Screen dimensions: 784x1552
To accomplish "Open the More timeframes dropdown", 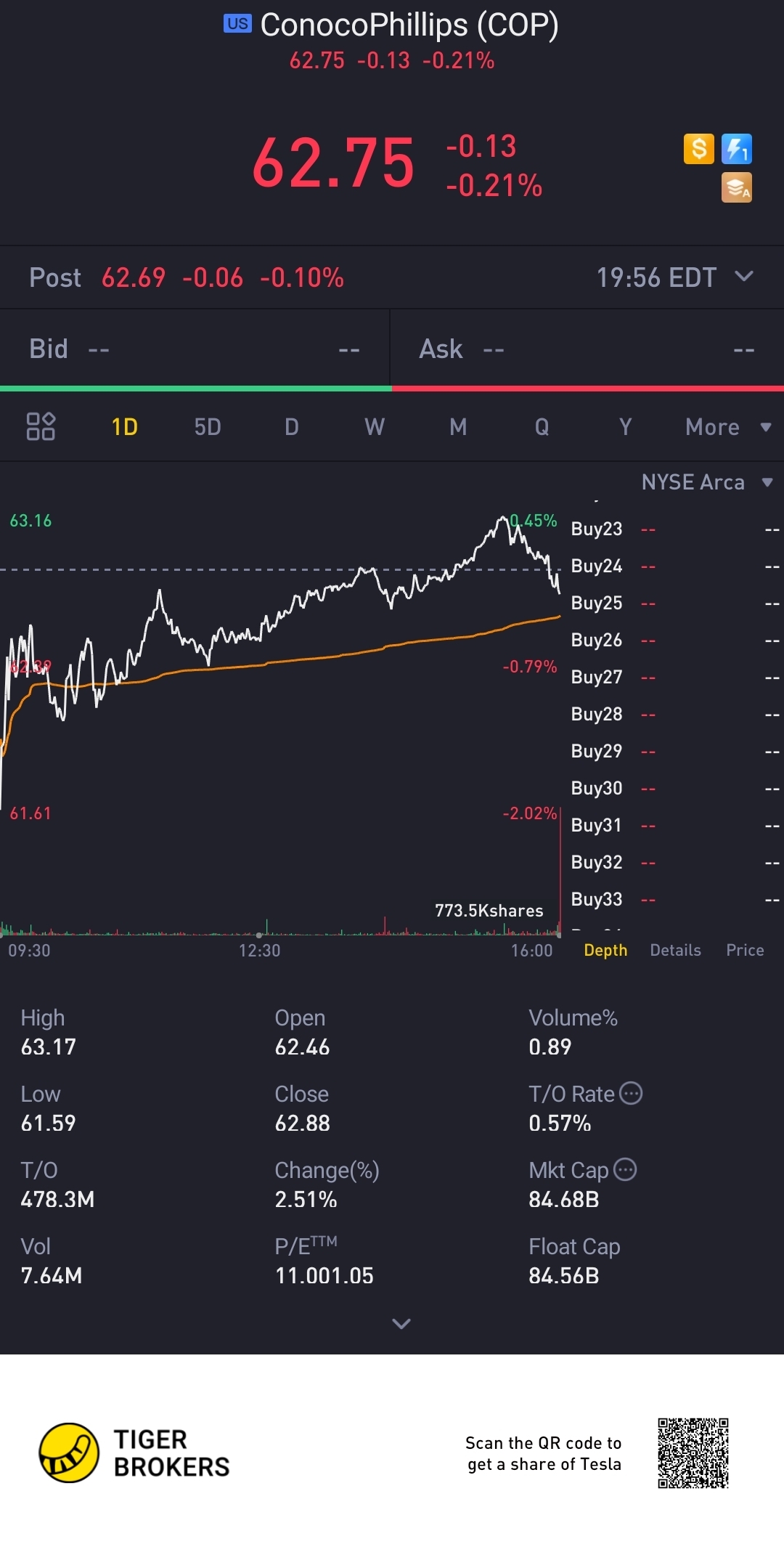I will 728,427.
